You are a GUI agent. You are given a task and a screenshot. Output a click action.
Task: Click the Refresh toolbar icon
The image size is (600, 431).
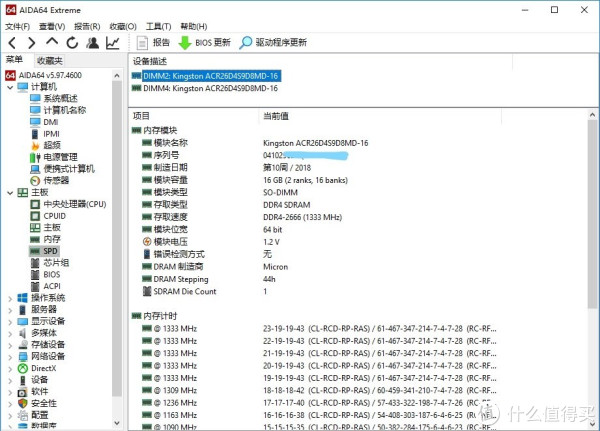pos(71,43)
